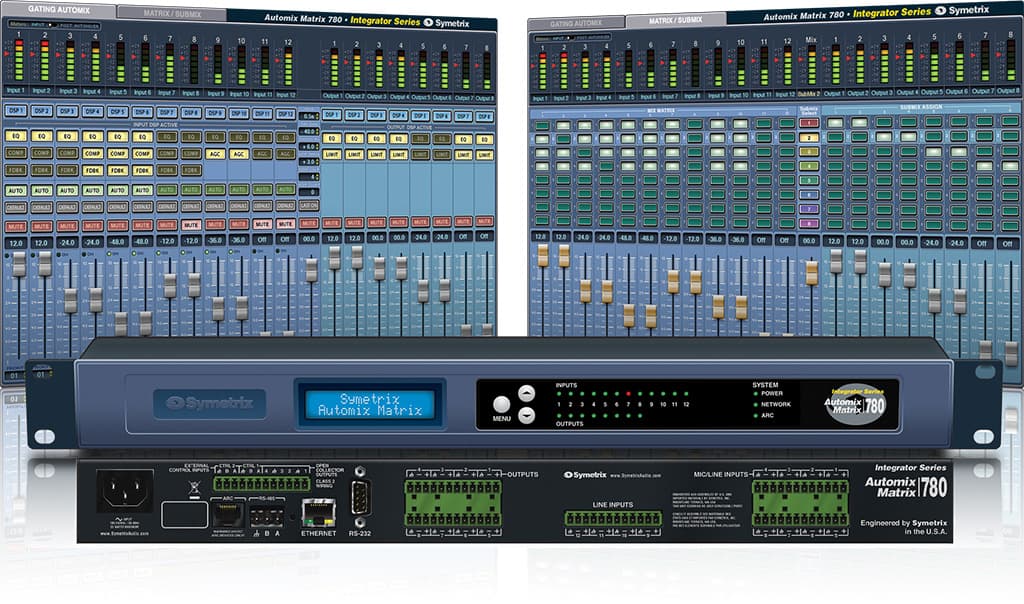This screenshot has height=604, width=1024.
Task: Edit Input 11 gain field Off
Action: pos(262,240)
